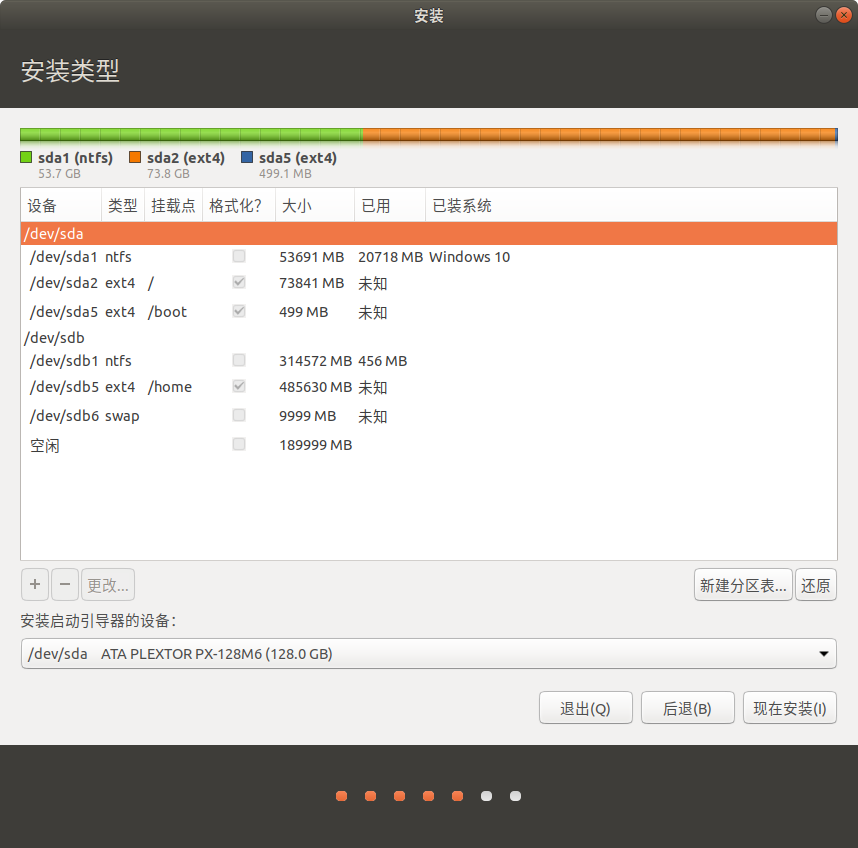This screenshot has width=858, height=848.
Task: Click the 现在安装(I) button
Action: click(790, 708)
